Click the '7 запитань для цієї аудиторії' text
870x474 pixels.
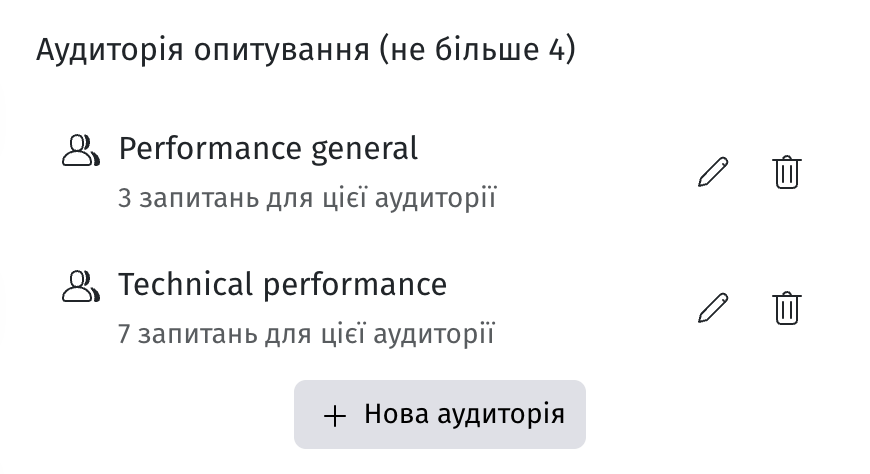pyautogui.click(x=306, y=334)
